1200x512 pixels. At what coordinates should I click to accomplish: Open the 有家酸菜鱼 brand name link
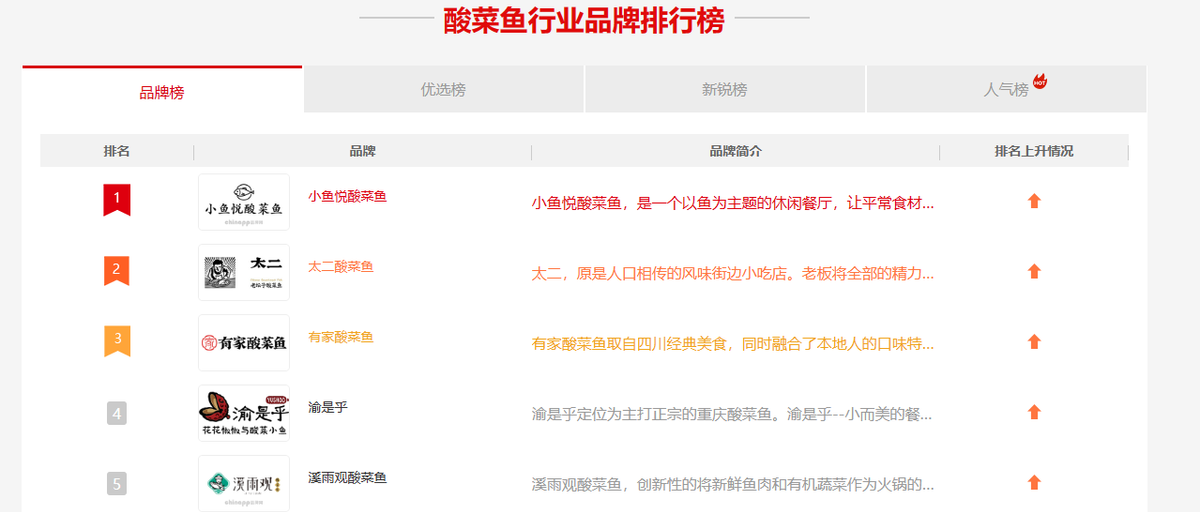coord(341,337)
